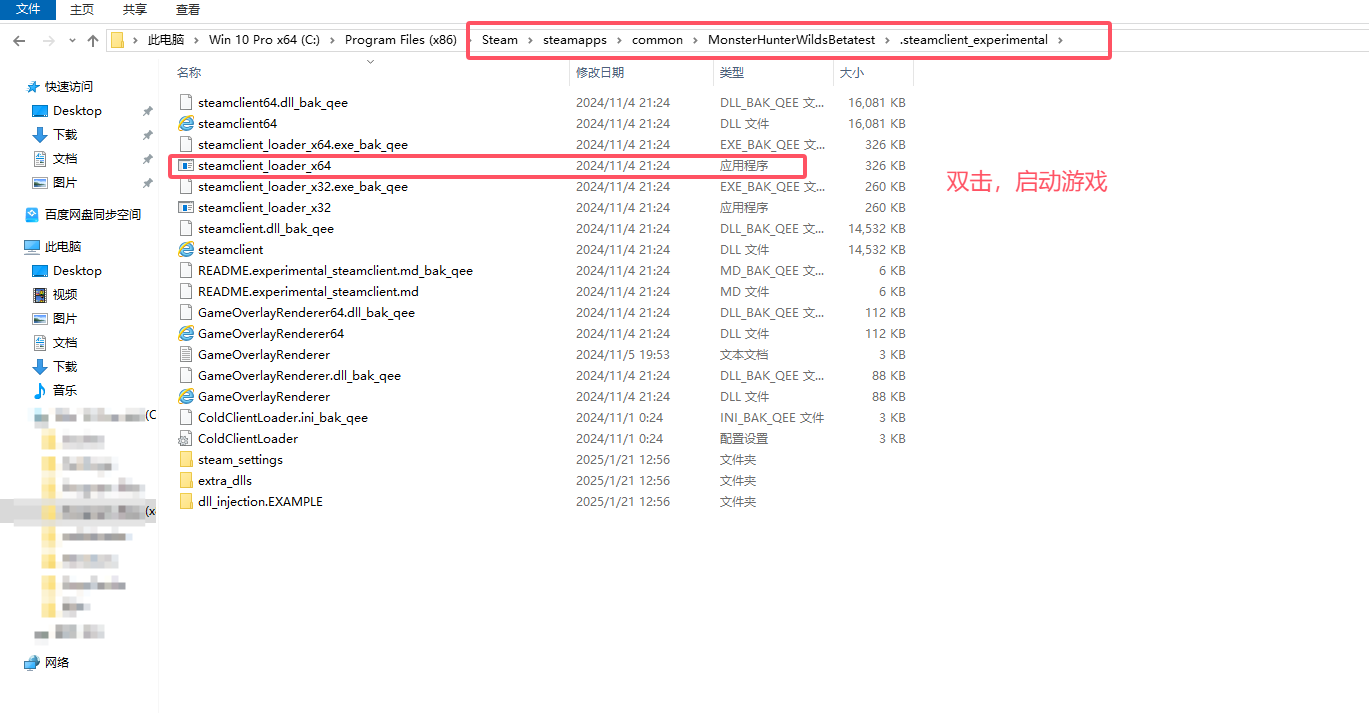Open 文档 via its icon under 快速访问
Image resolution: width=1369 pixels, height=713 pixels.
(x=40, y=159)
